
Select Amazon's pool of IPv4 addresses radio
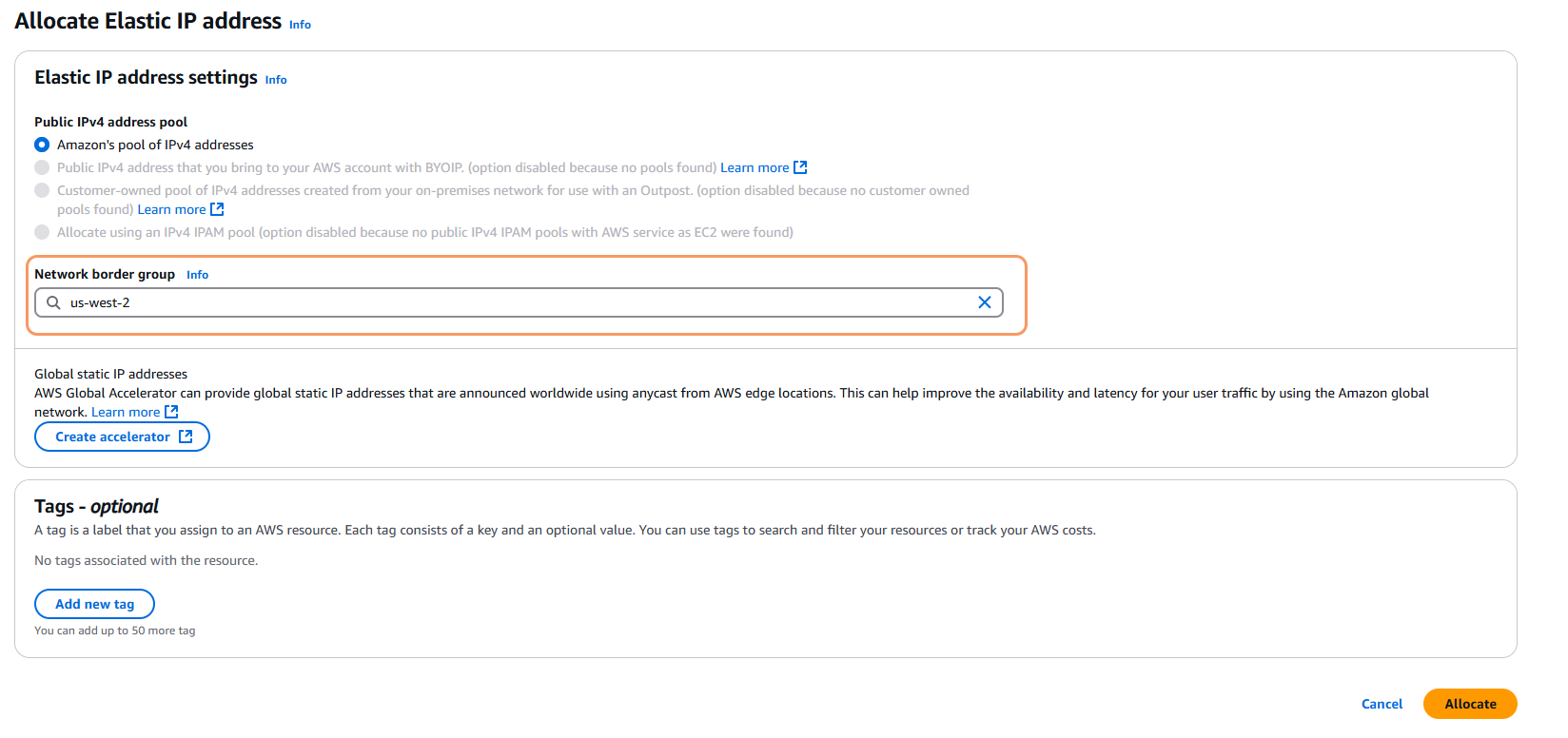coord(42,145)
